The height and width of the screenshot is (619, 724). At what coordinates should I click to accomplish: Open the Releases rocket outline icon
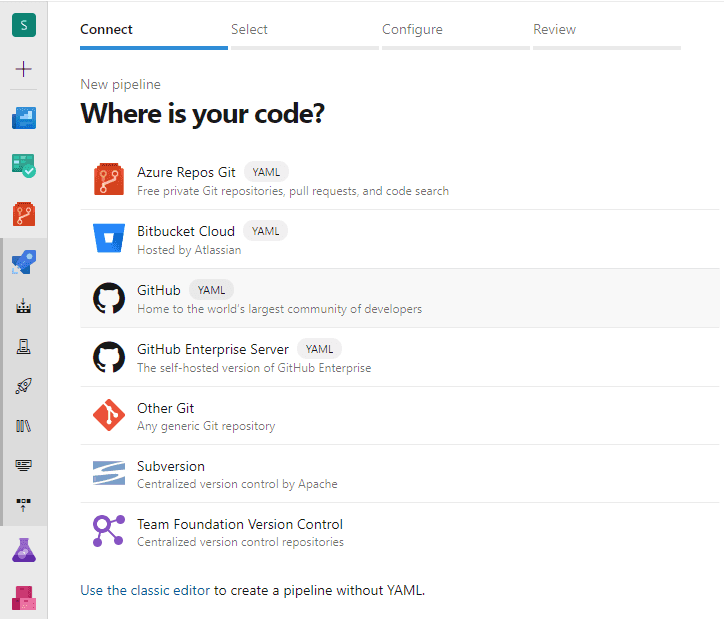[24, 386]
